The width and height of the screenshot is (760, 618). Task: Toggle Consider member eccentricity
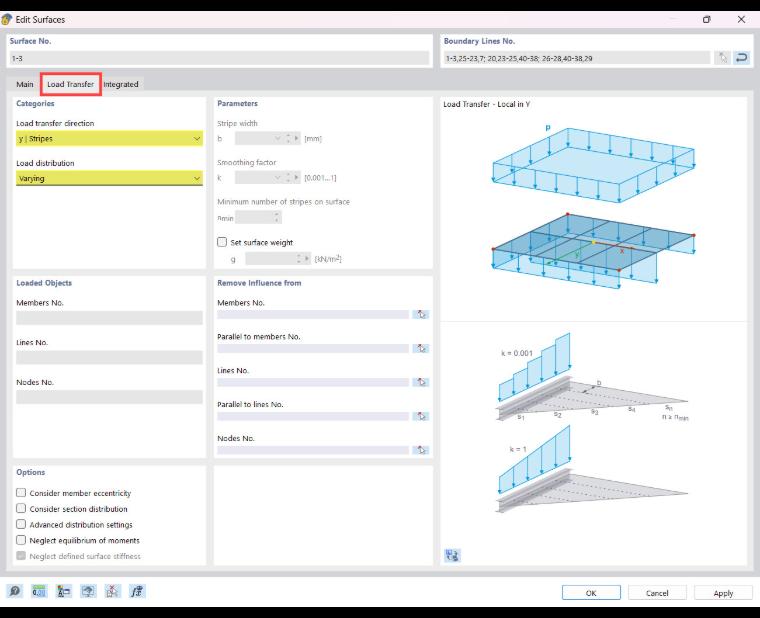tap(21, 492)
